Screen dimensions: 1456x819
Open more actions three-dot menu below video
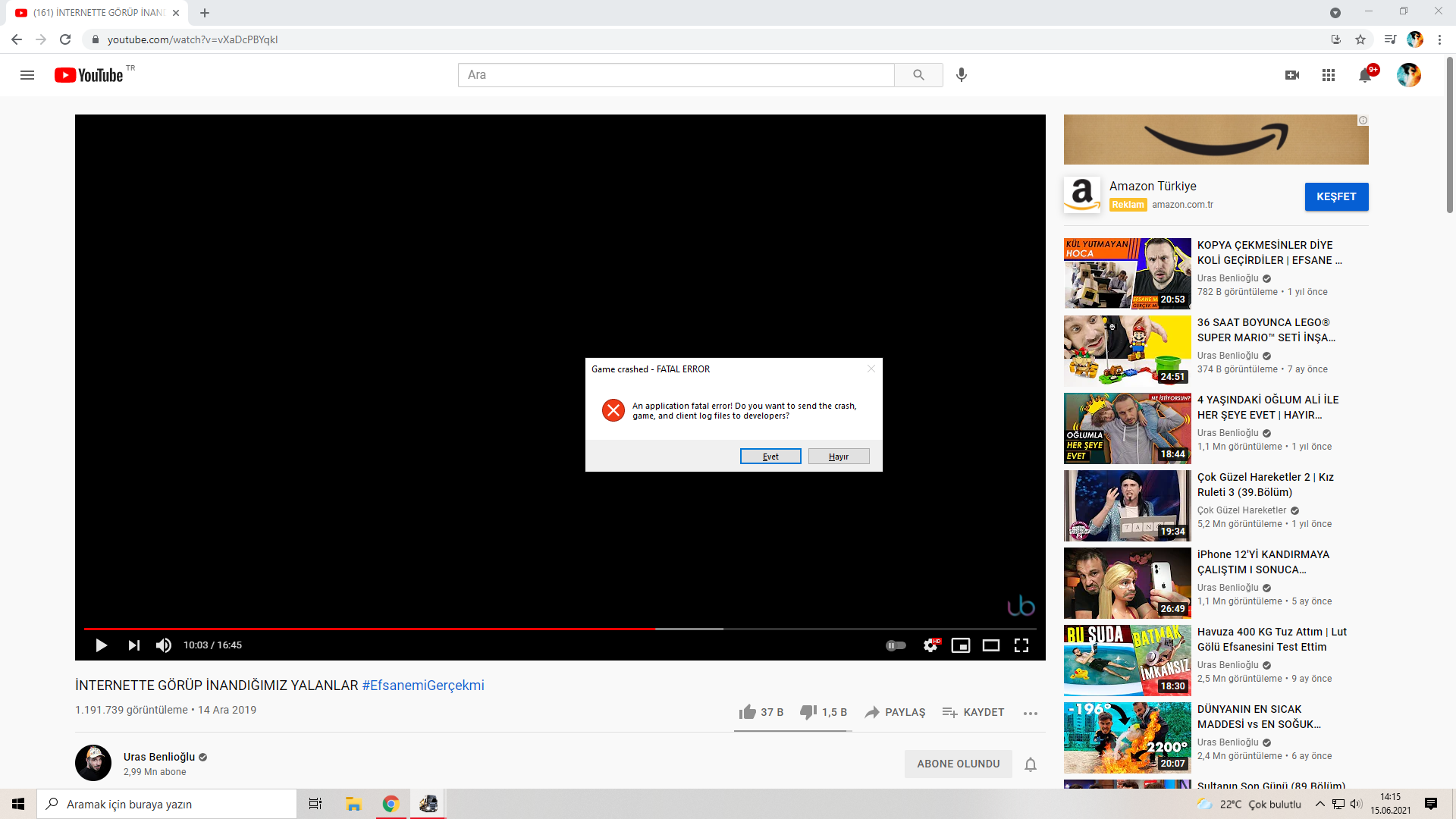click(x=1031, y=713)
